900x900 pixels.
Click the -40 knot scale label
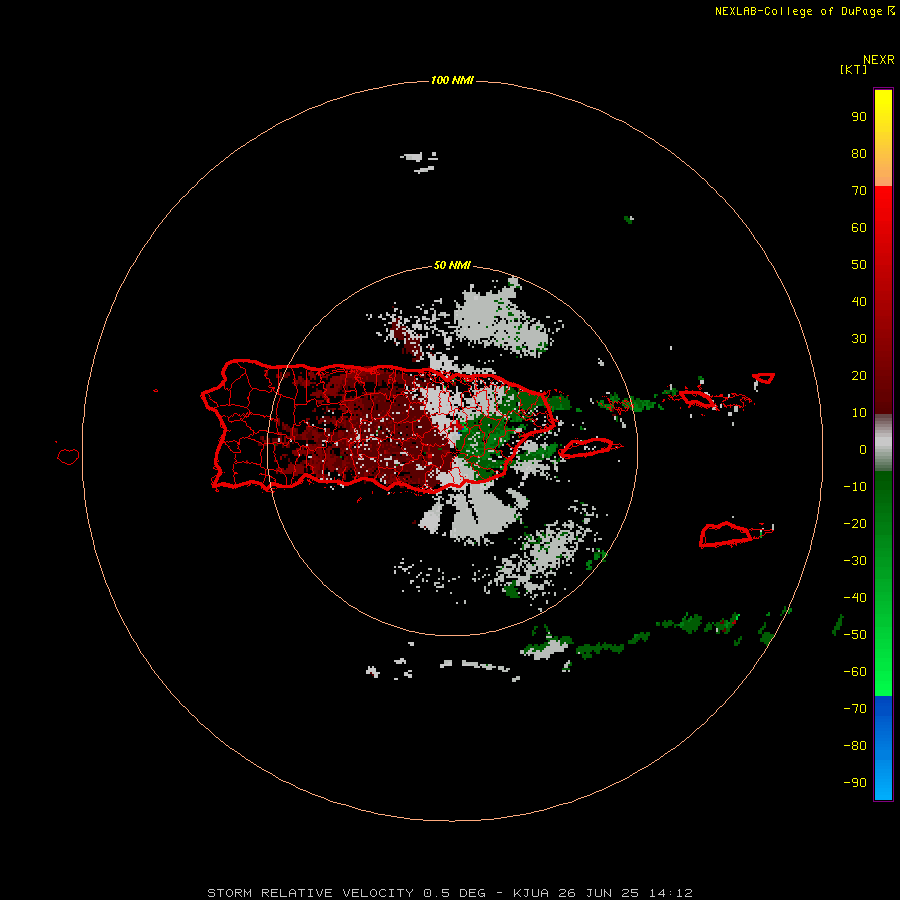tap(855, 598)
